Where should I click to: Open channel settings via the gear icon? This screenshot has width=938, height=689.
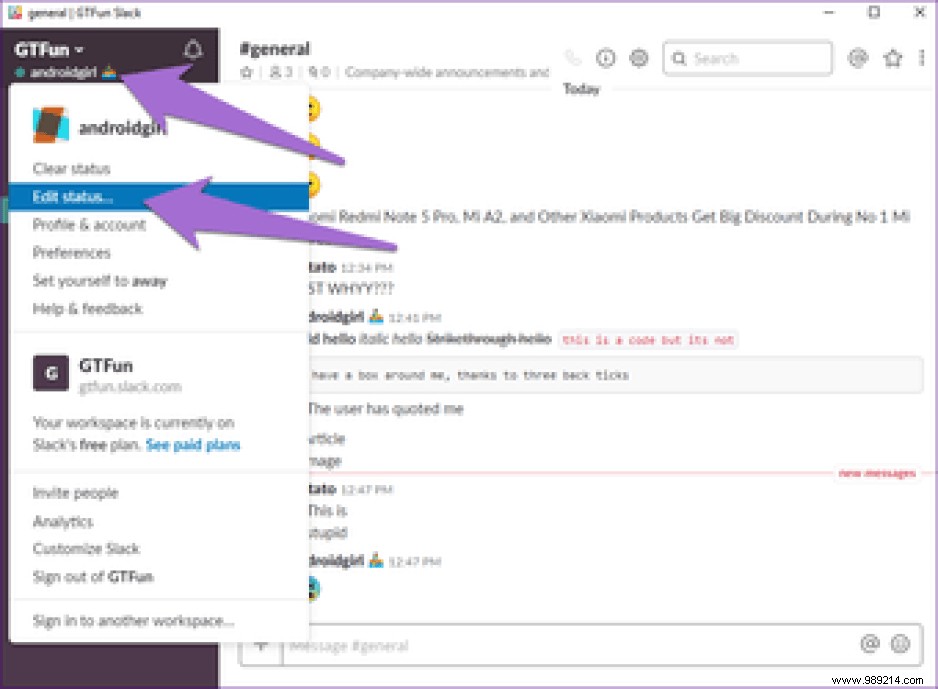tap(639, 58)
